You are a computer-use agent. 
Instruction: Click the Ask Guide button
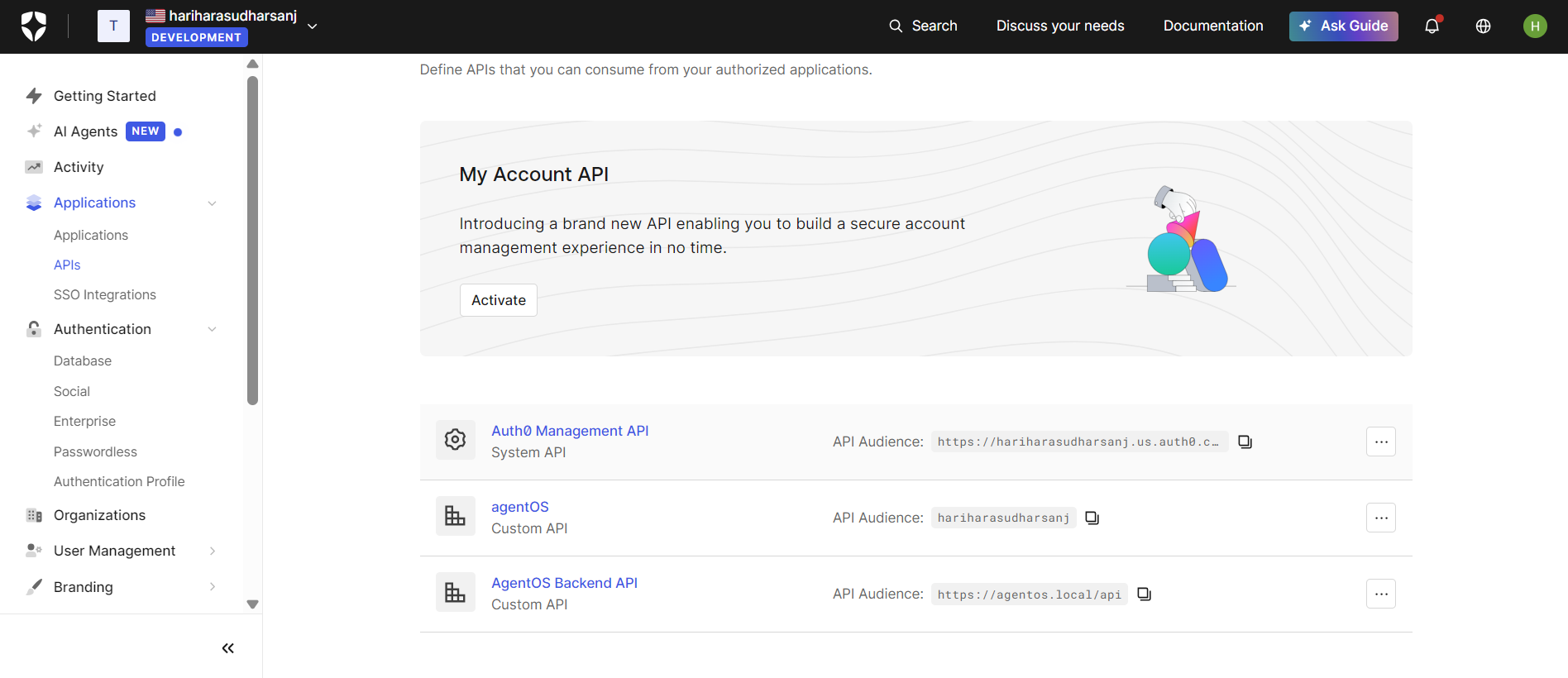(1343, 26)
